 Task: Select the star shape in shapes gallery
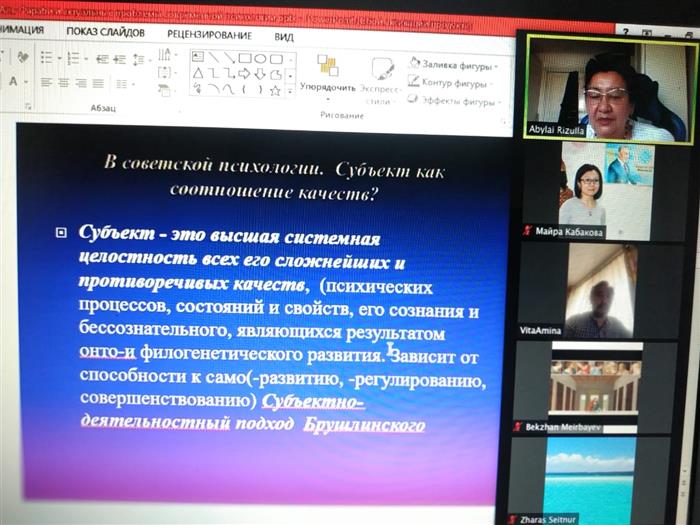coord(274,89)
